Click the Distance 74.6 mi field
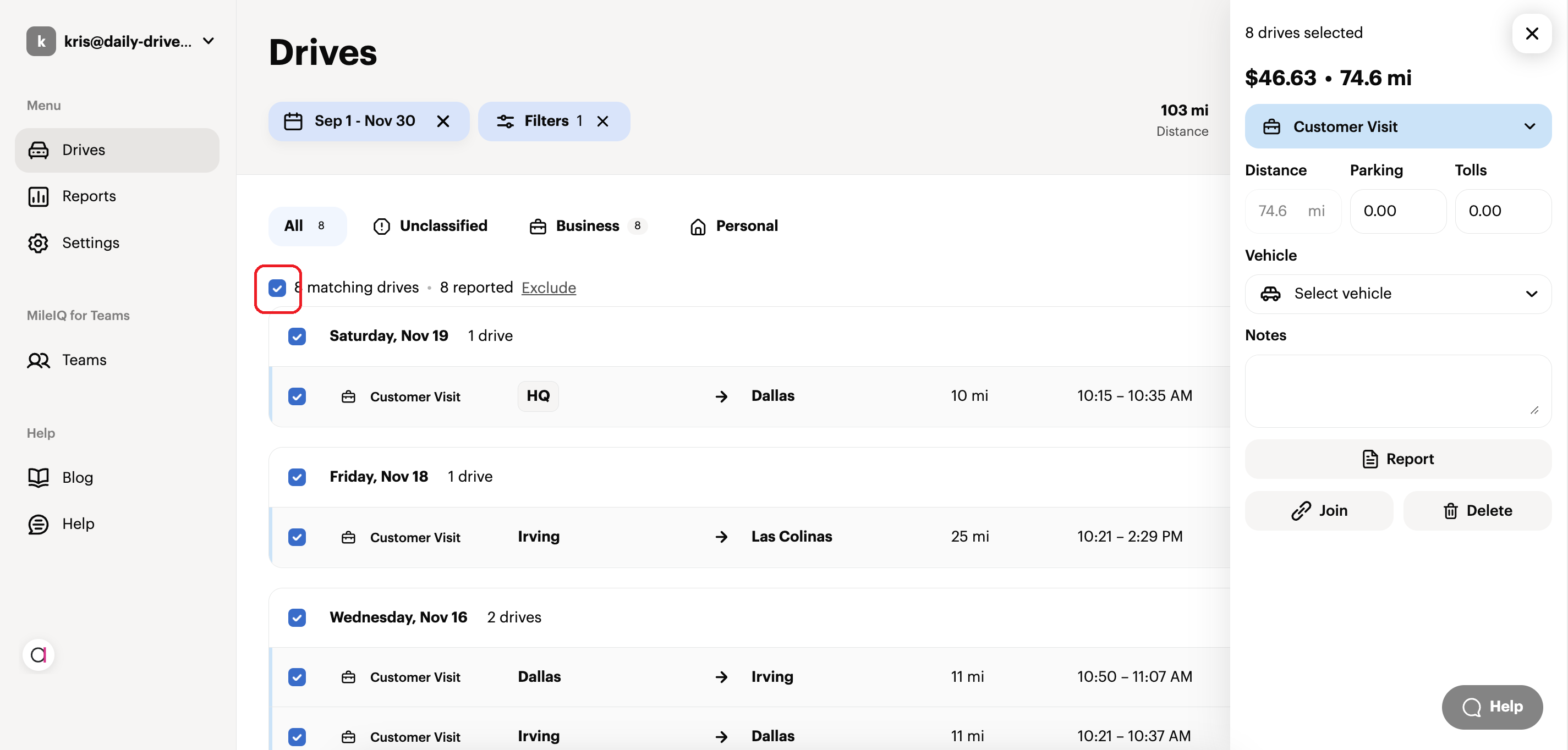 point(1292,211)
